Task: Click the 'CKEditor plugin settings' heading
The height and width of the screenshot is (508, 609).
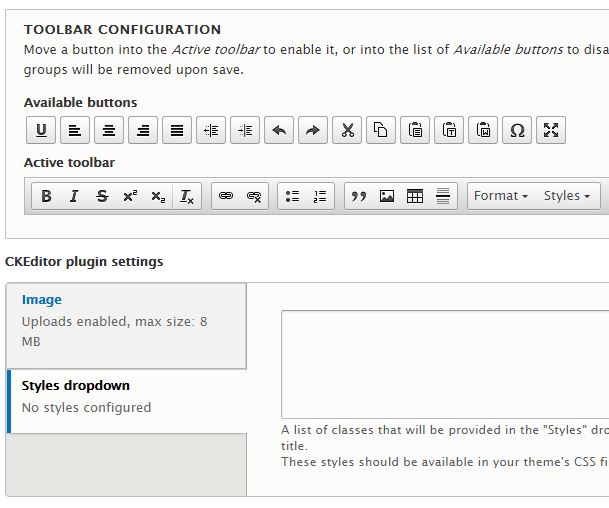Action: (x=84, y=262)
